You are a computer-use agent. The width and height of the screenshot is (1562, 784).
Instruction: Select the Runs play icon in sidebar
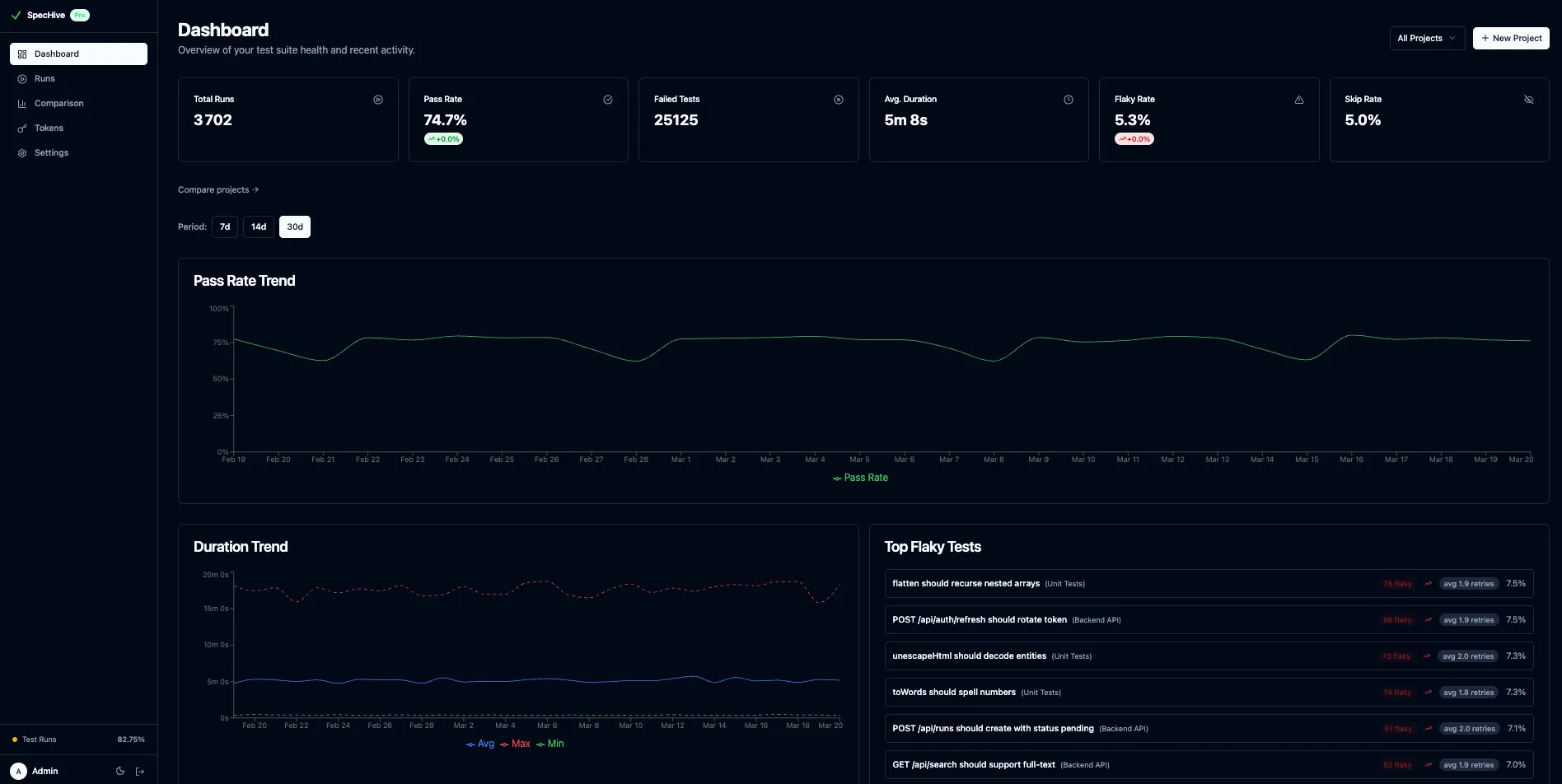[x=22, y=78]
